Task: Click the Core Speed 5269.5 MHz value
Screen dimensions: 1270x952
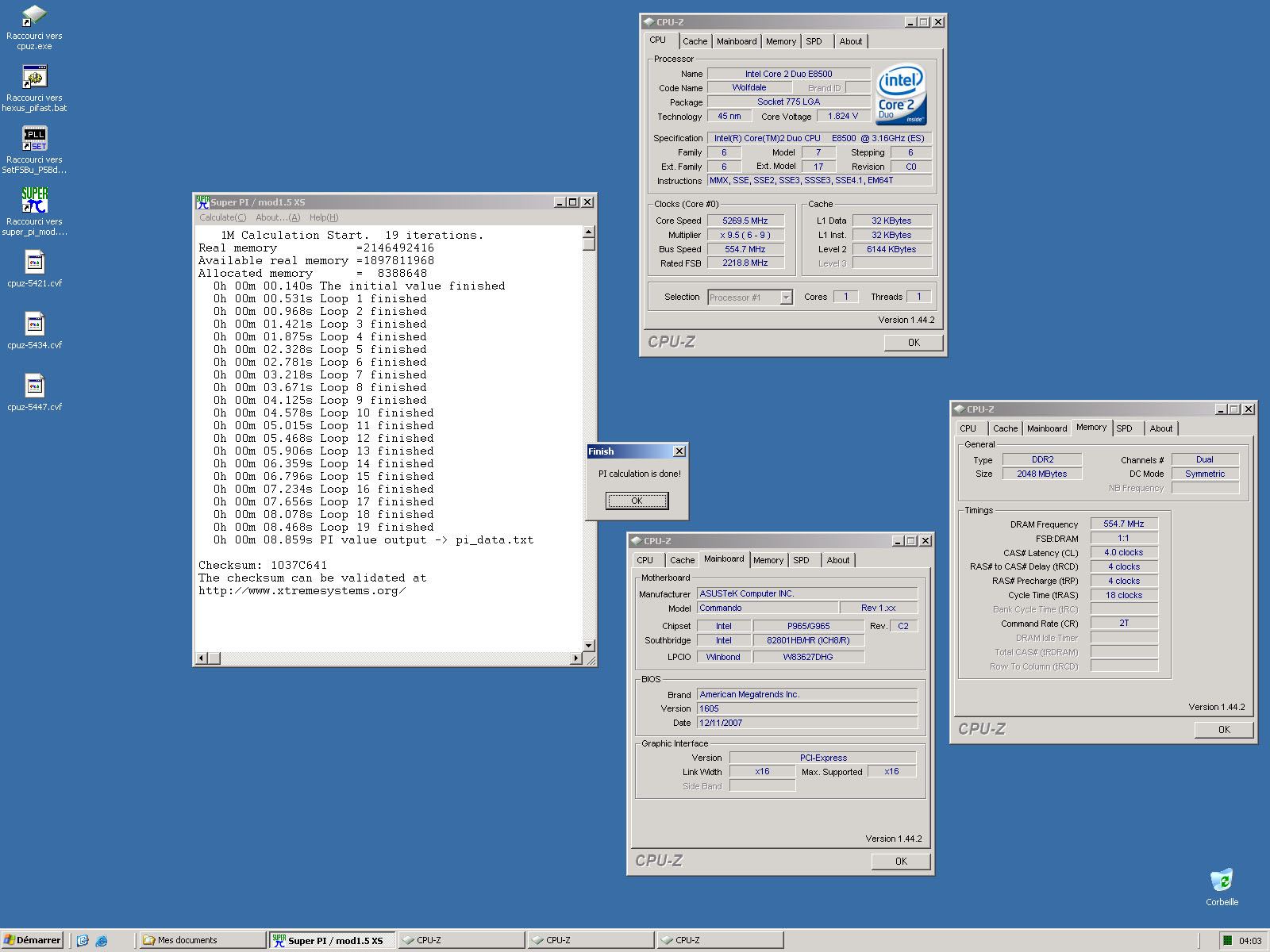Action: 745,221
